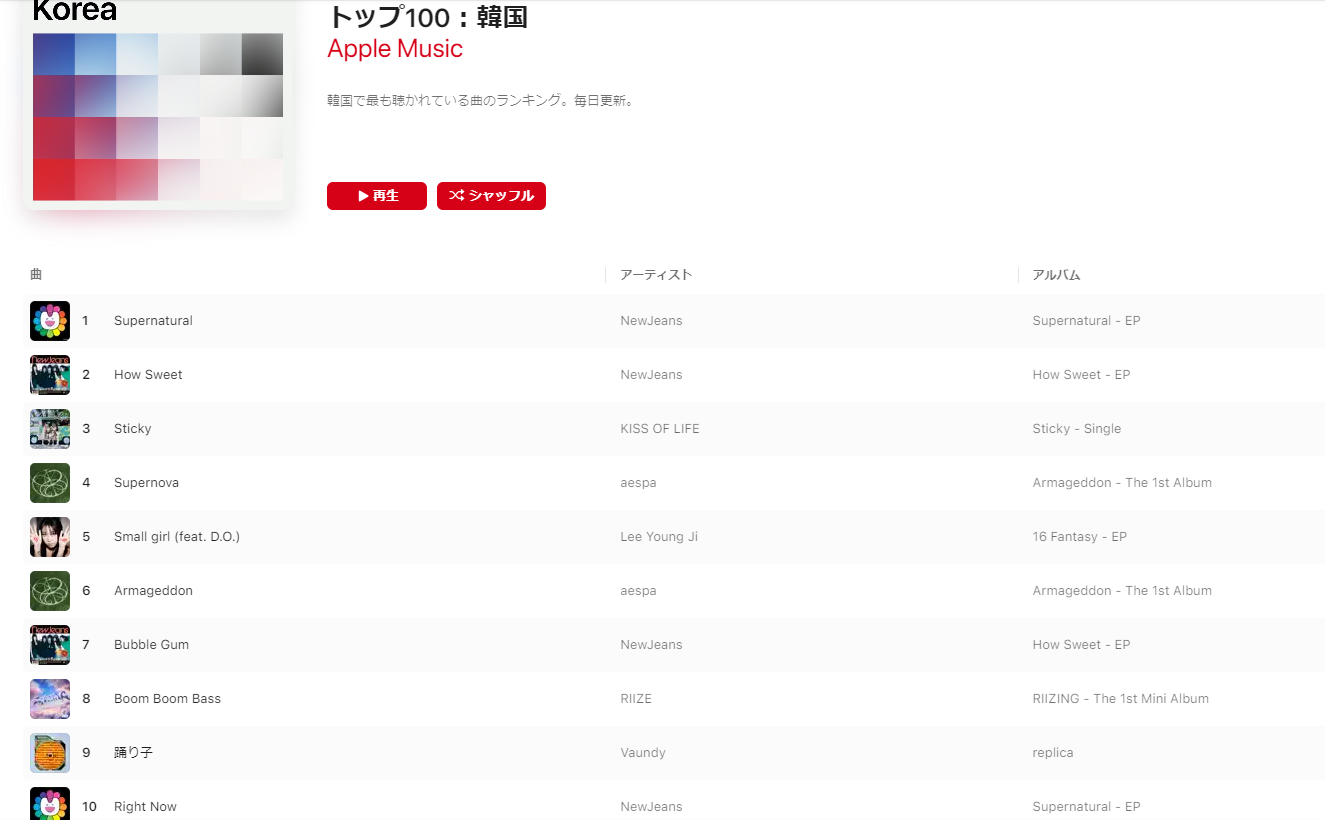Click the Boom Boom Bass album artwork
Viewport: 1325px width, 820px height.
(x=50, y=699)
